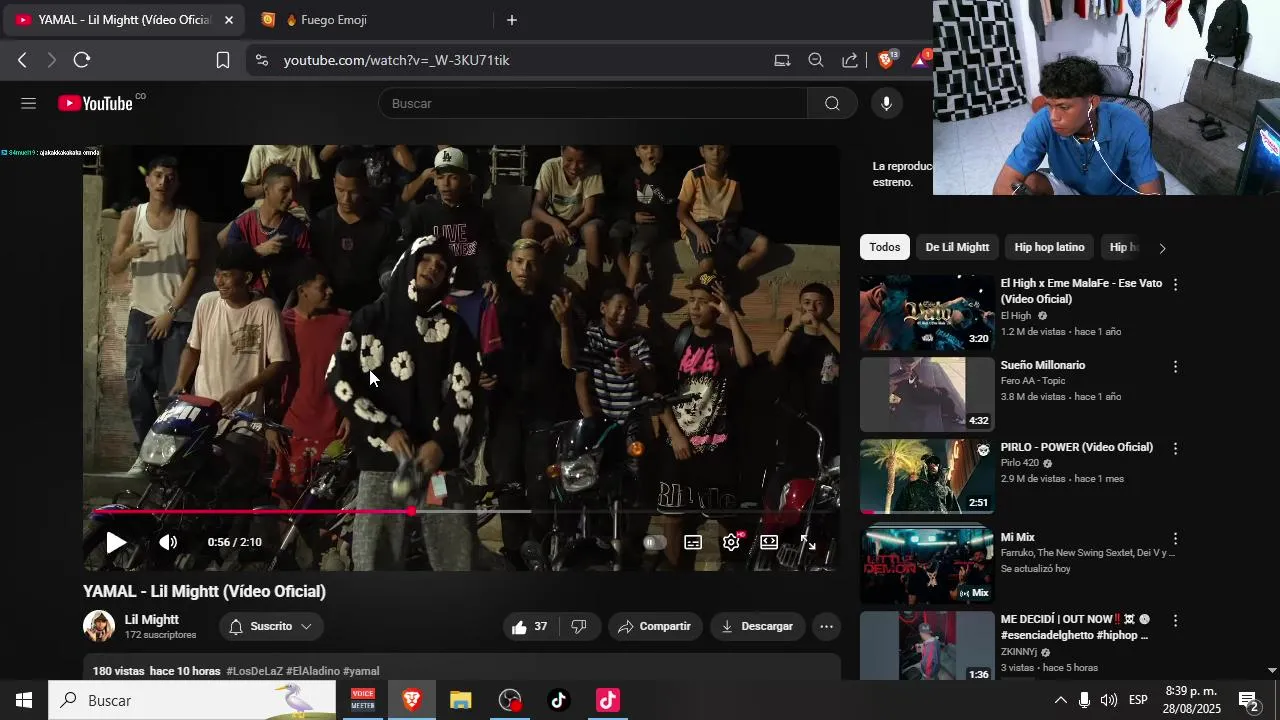Click hashtag #ElAladino
This screenshot has height=720, width=1280.
click(x=313, y=671)
